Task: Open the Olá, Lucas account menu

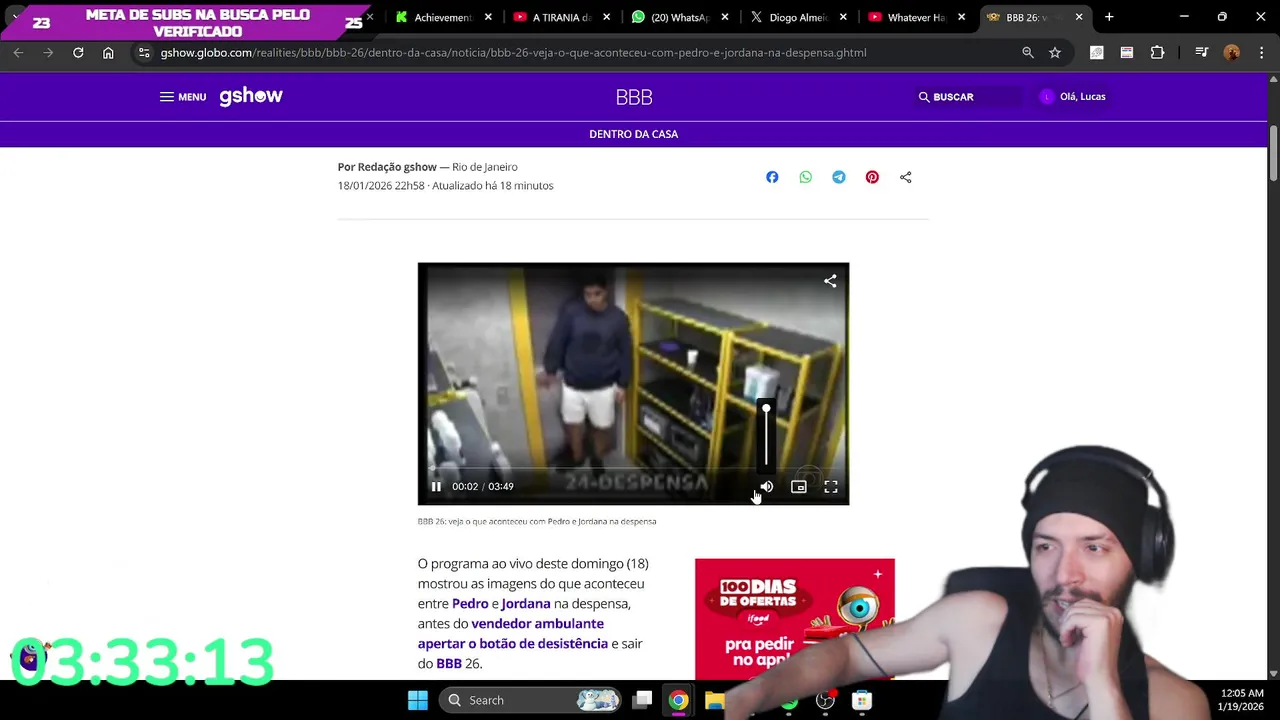Action: point(1073,97)
